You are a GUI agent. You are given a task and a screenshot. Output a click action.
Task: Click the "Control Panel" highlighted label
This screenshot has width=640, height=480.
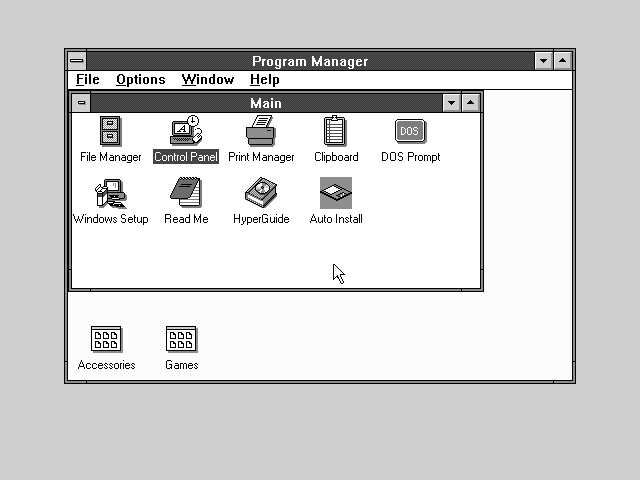[186, 157]
